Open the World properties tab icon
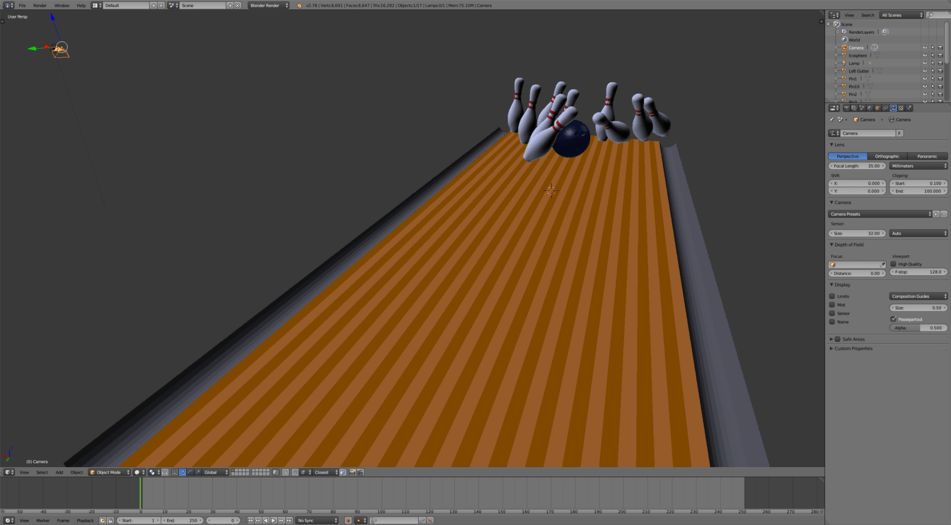 (869, 108)
